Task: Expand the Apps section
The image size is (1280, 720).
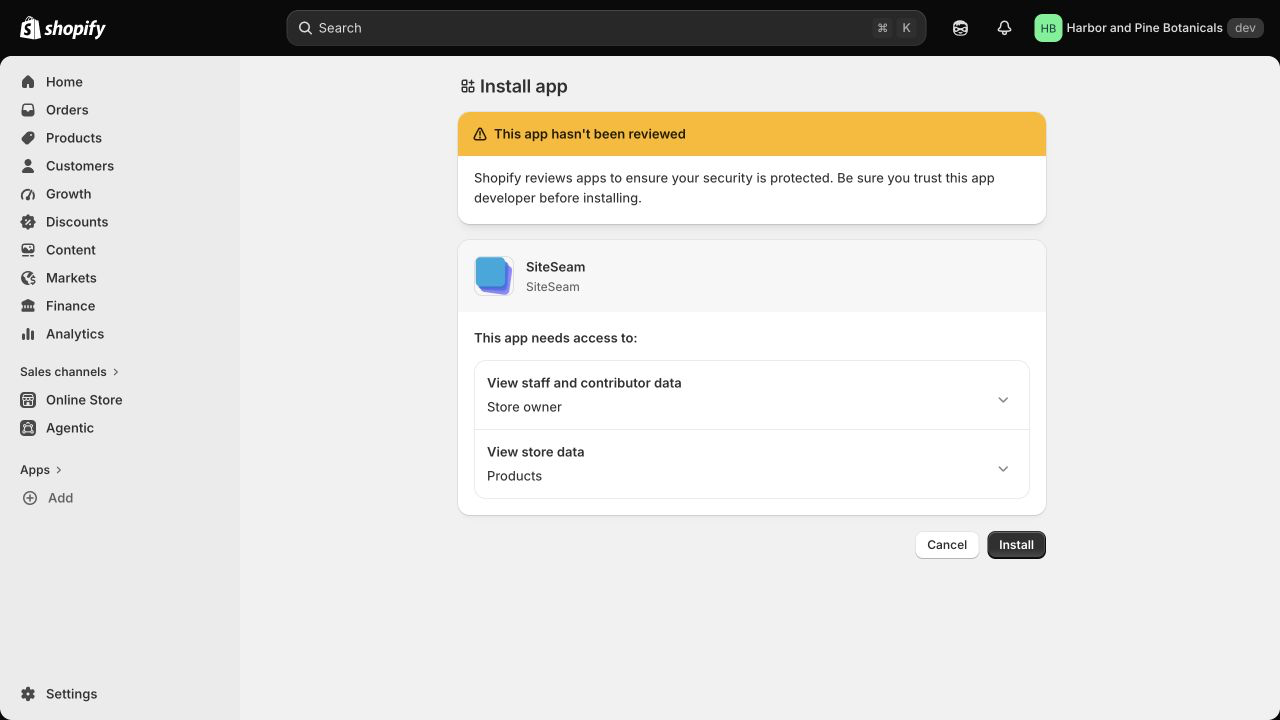Action: [41, 470]
